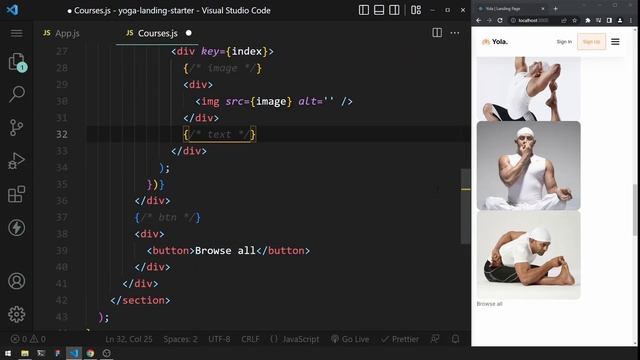Open the Explorer view in activity bar
Image resolution: width=640 pixels, height=360 pixels.
coord(17,62)
